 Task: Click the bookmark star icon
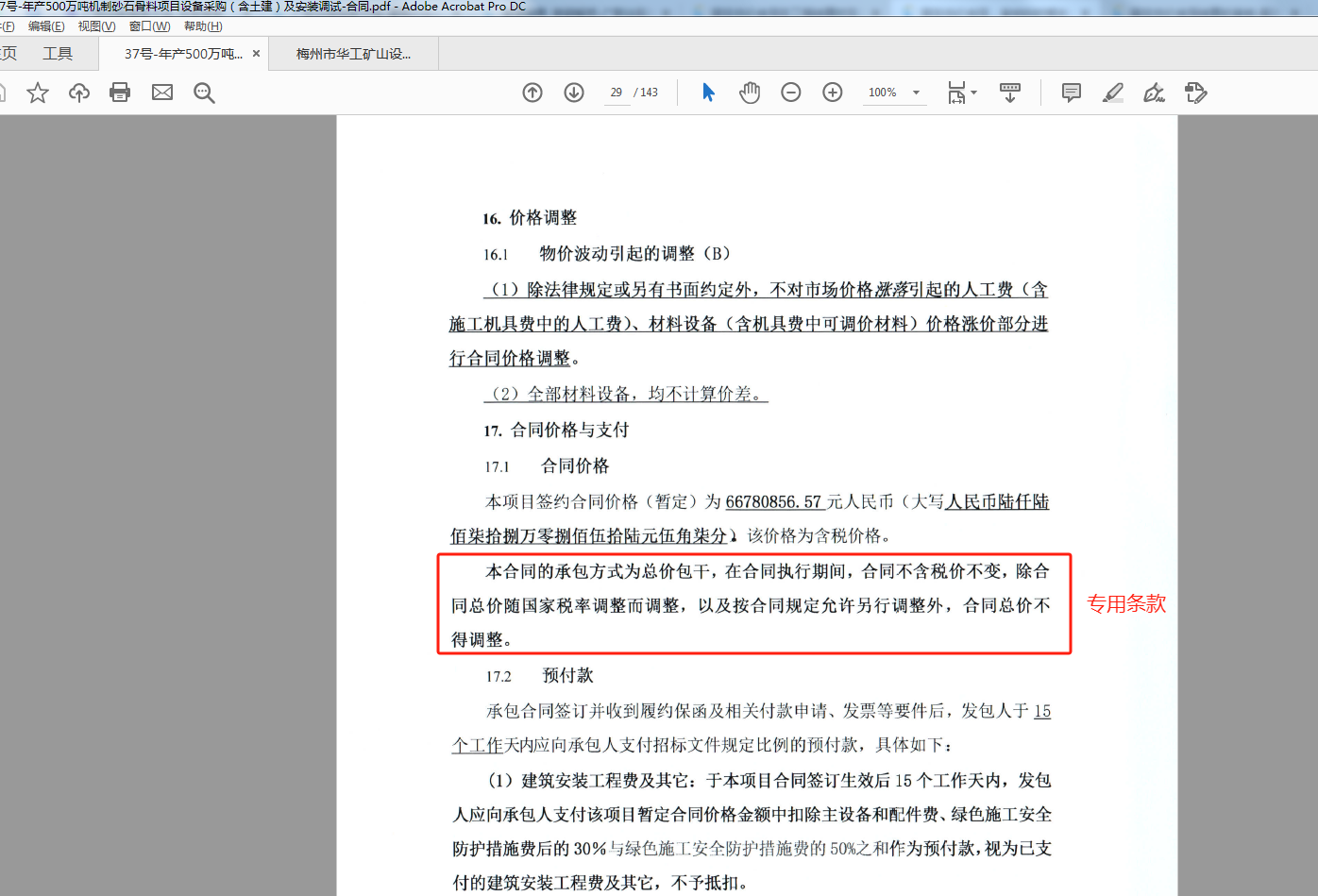pyautogui.click(x=38, y=93)
